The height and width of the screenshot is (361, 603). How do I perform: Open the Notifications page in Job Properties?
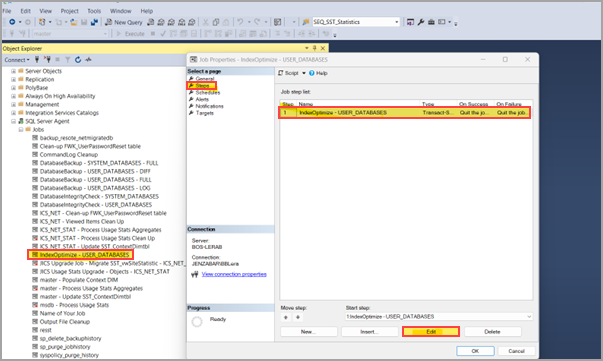209,106
